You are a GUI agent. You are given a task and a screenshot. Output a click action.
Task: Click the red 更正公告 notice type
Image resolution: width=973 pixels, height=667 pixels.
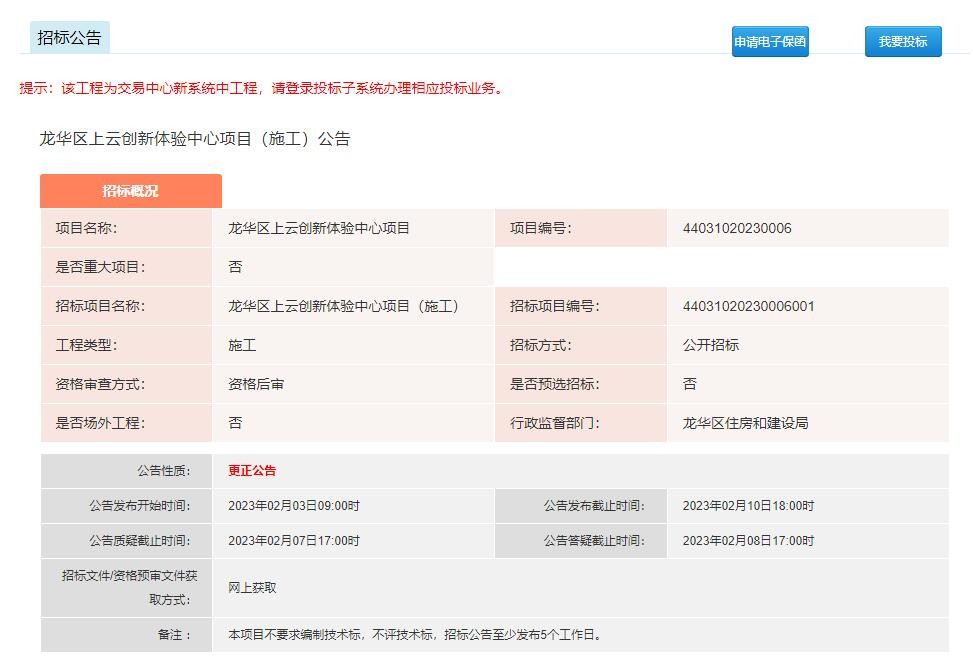[252, 470]
